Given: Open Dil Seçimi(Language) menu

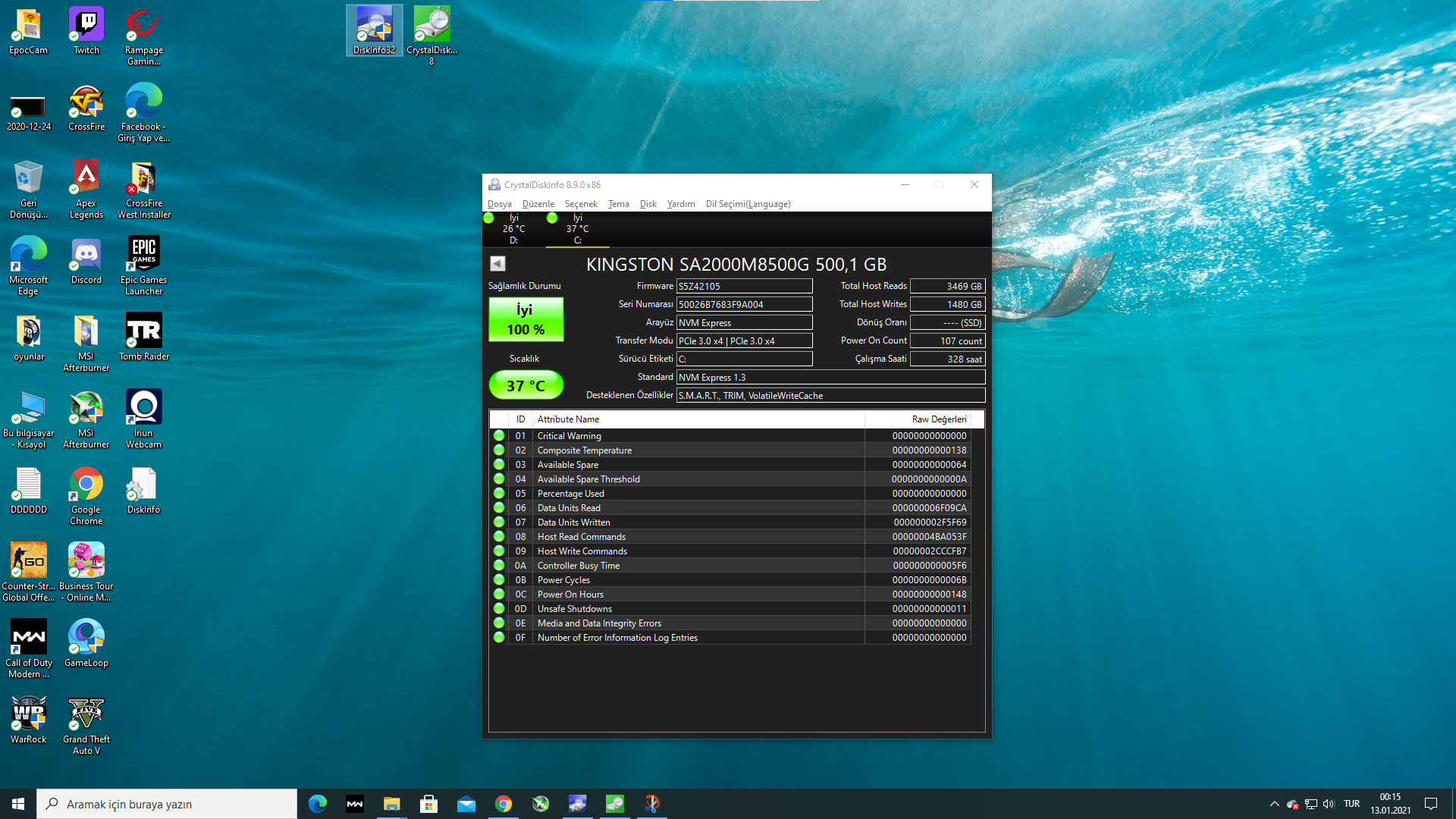Looking at the screenshot, I should (x=748, y=204).
